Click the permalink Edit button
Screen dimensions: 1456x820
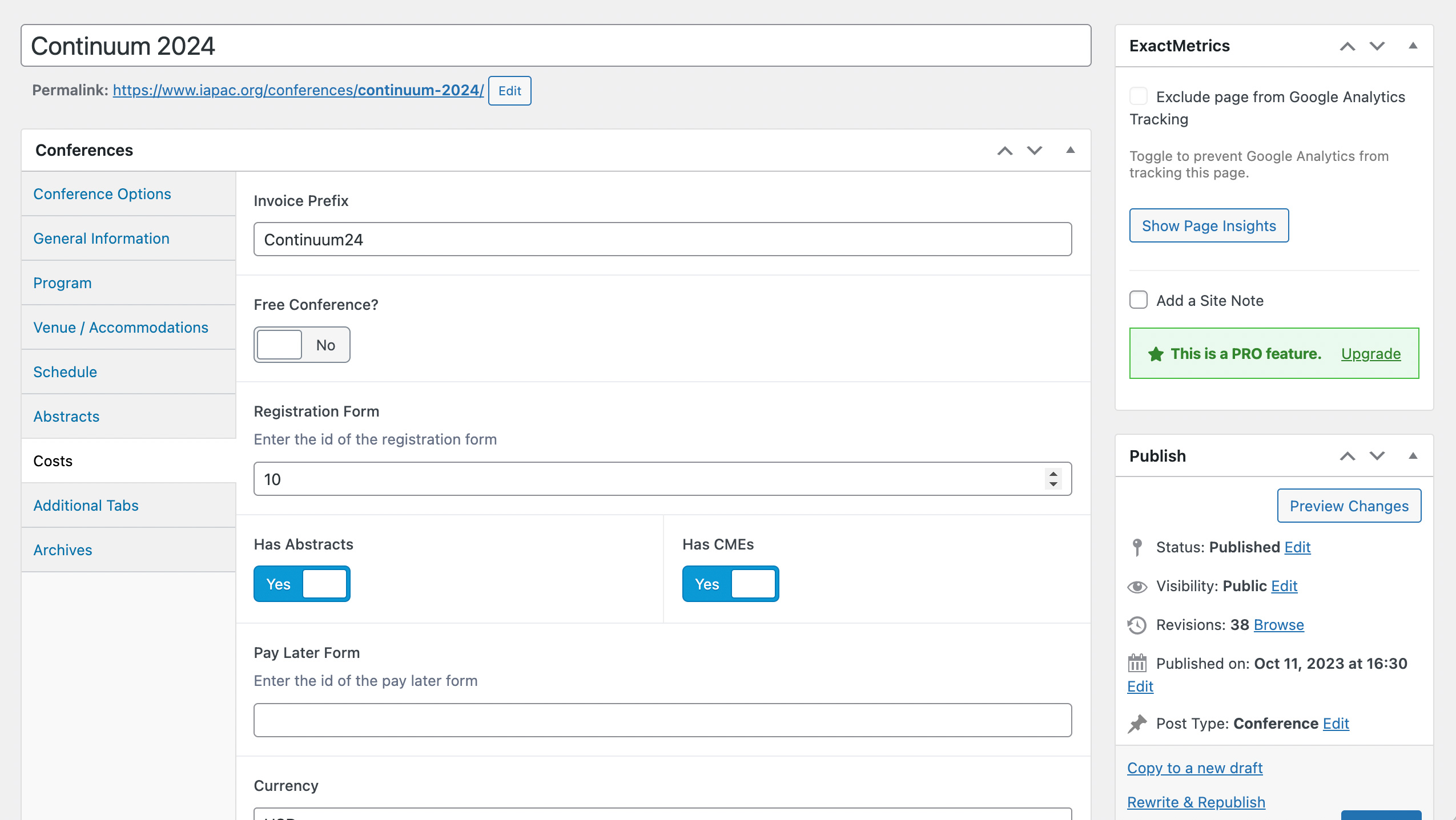509,91
